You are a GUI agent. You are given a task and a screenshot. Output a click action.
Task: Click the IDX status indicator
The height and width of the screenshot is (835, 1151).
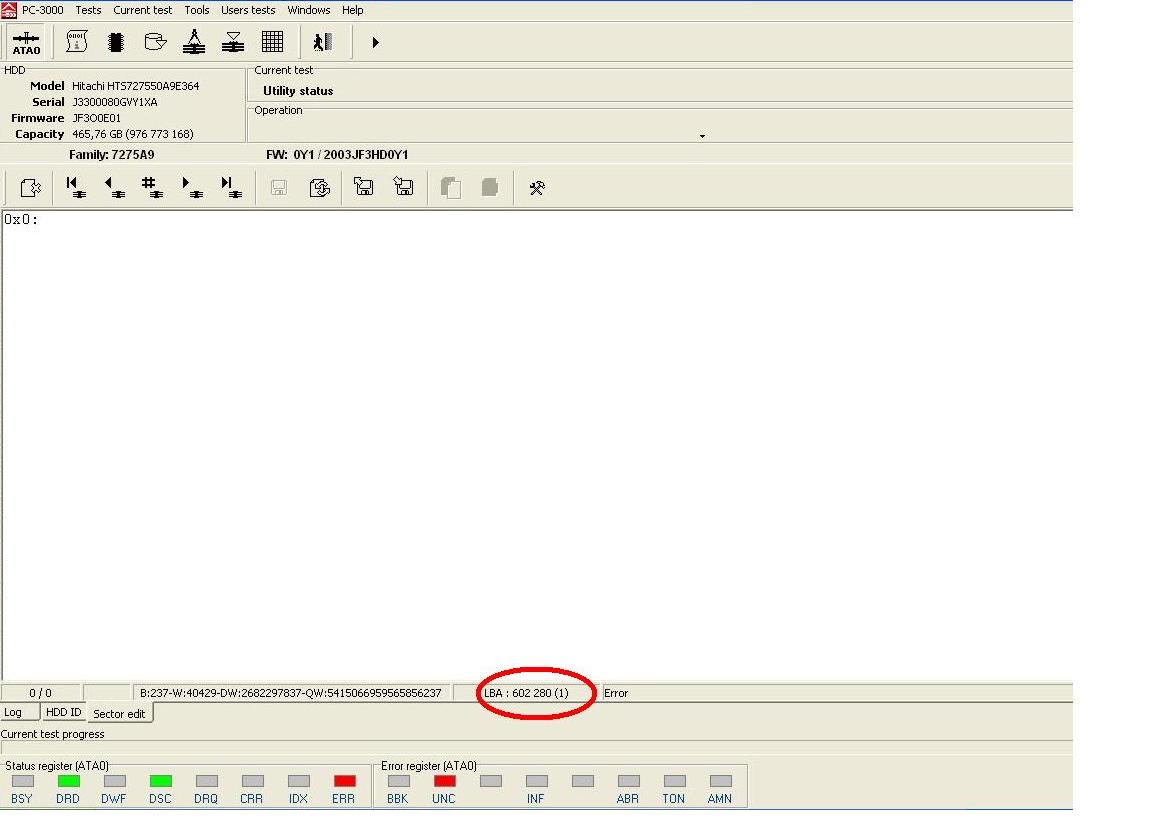(x=299, y=781)
